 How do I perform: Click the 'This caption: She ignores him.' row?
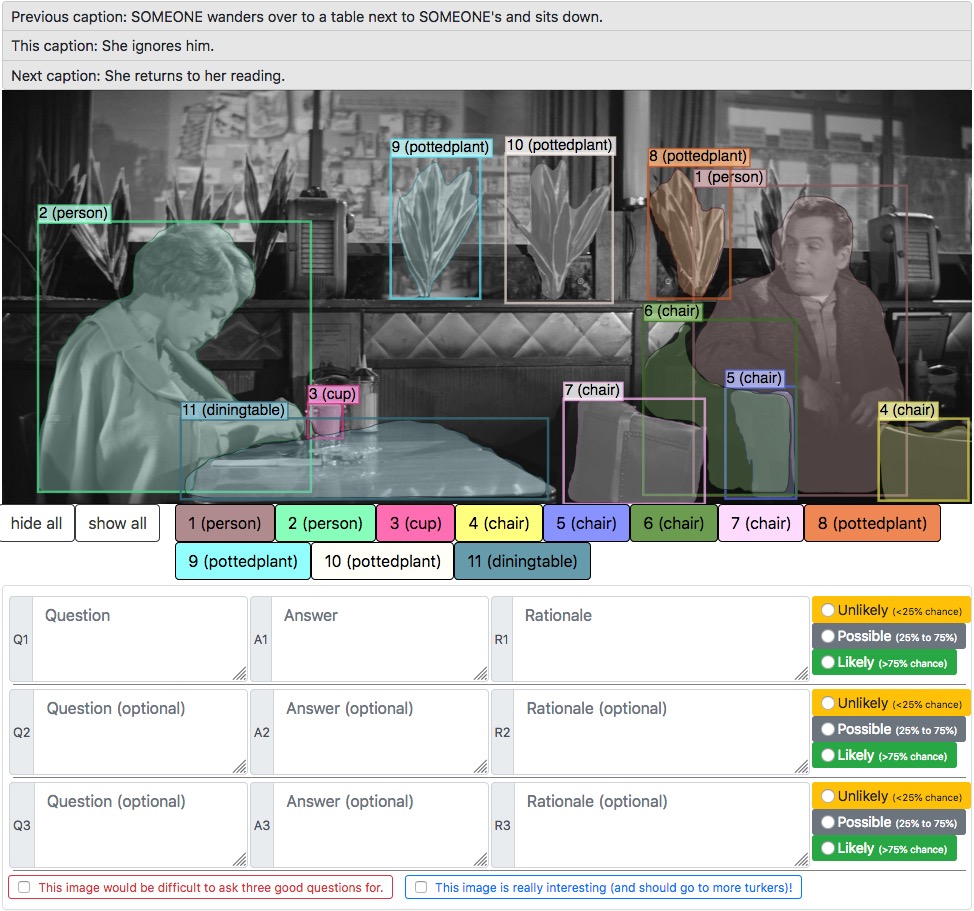click(x=487, y=46)
